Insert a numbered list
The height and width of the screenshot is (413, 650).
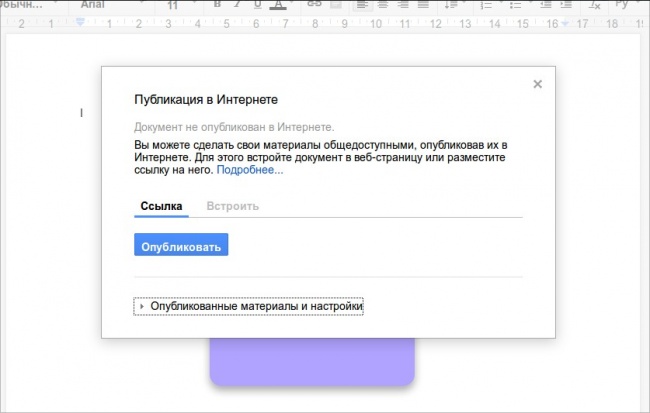(484, 5)
